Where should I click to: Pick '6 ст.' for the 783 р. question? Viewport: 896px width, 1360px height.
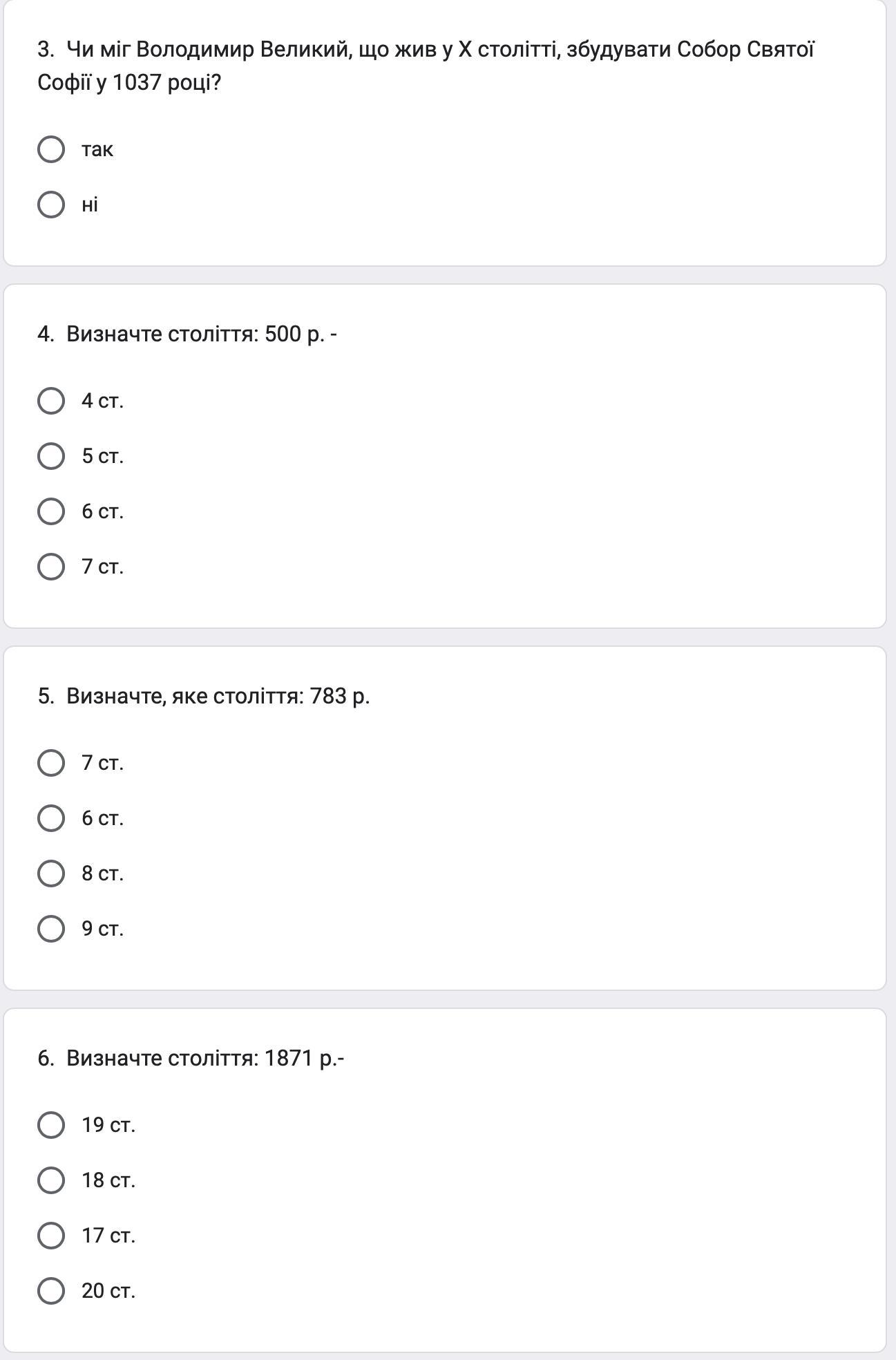pyautogui.click(x=51, y=818)
